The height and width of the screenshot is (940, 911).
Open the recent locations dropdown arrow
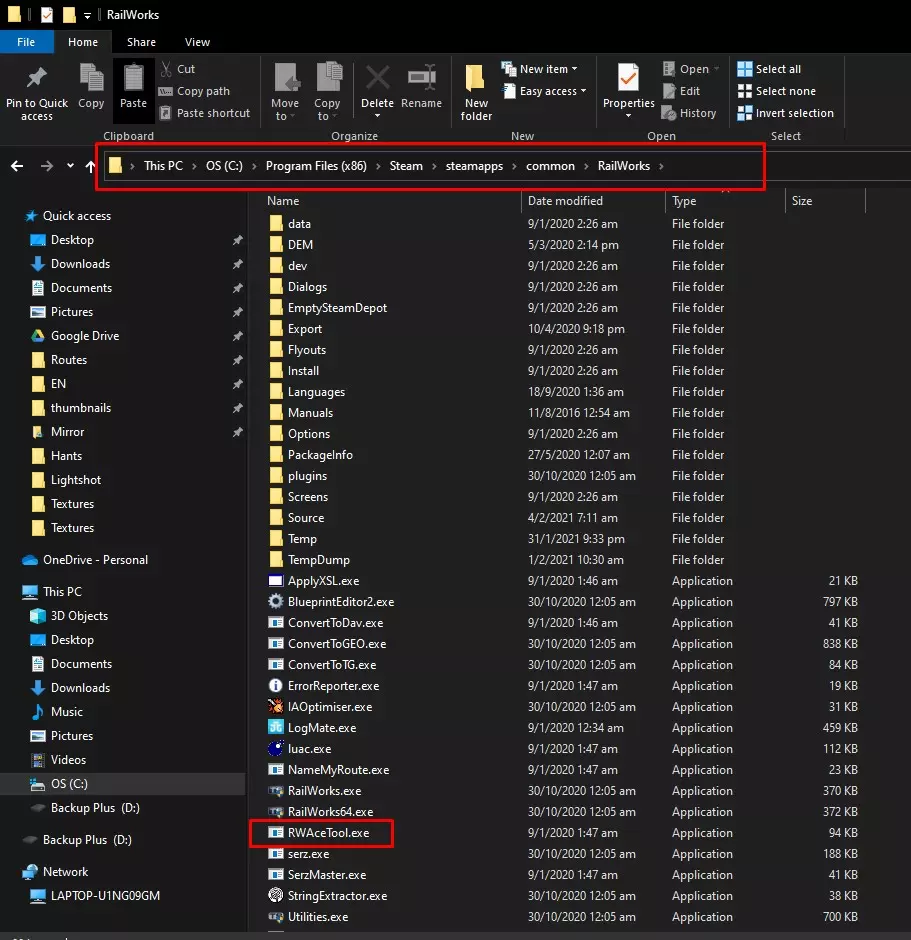coord(70,166)
